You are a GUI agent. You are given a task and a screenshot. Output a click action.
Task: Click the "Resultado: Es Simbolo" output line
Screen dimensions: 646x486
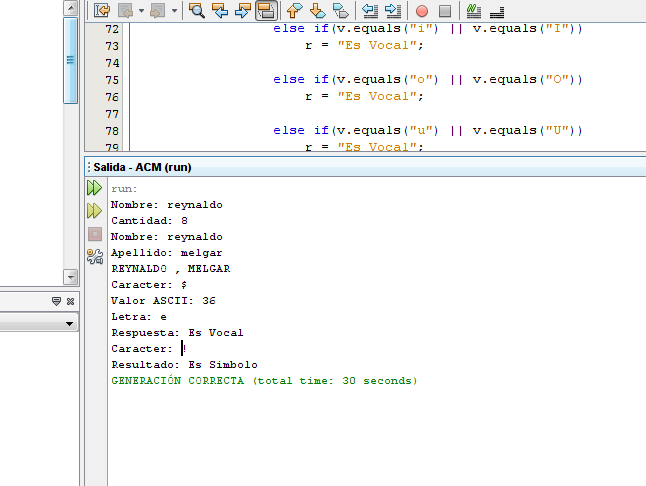click(x=185, y=365)
